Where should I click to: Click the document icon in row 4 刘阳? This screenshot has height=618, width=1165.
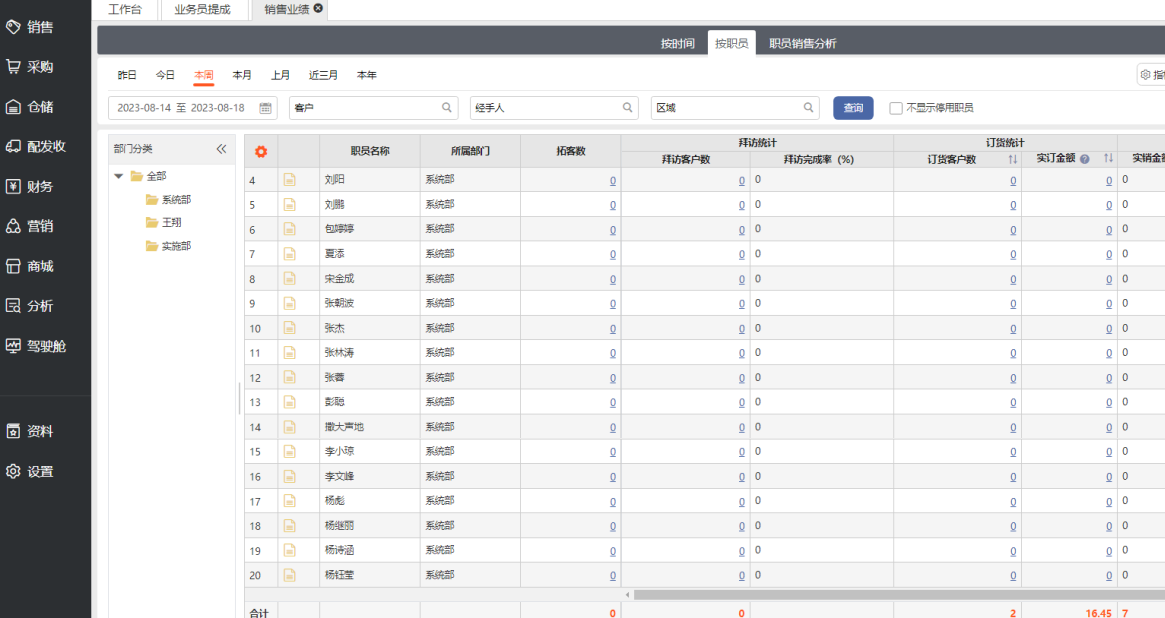tap(290, 180)
